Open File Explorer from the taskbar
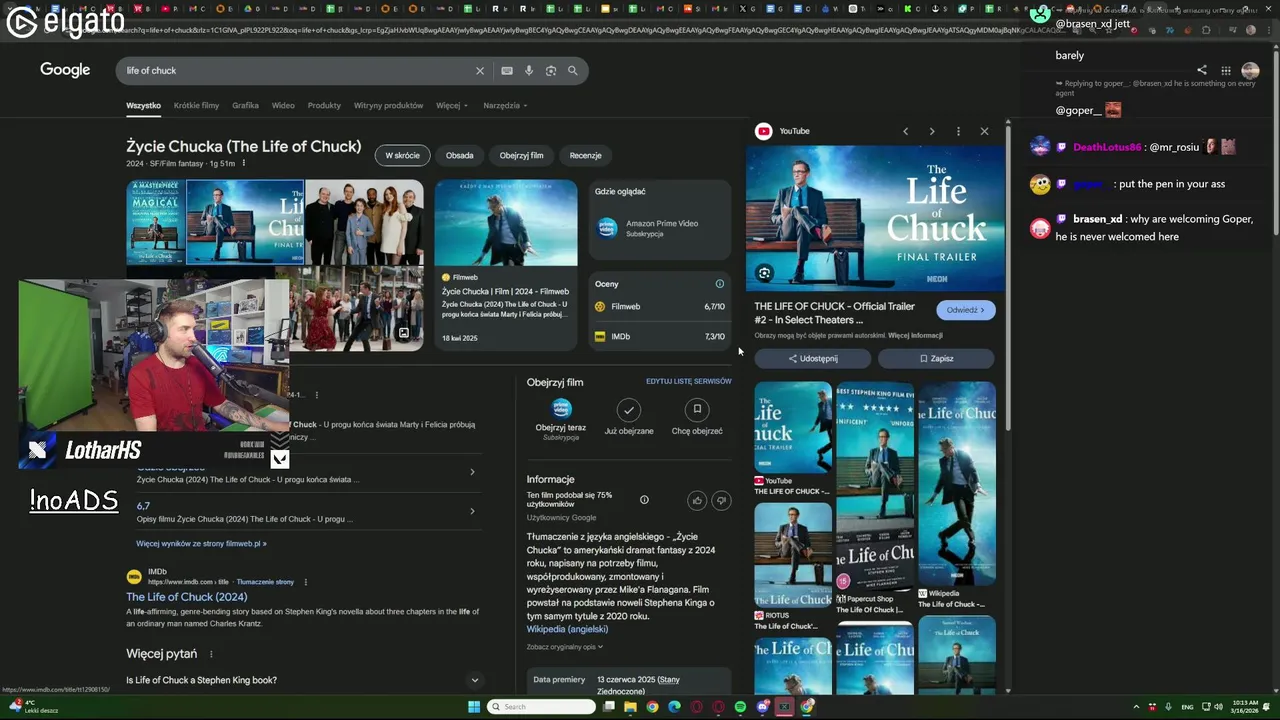Screen dimensions: 1280x720 tap(630, 707)
